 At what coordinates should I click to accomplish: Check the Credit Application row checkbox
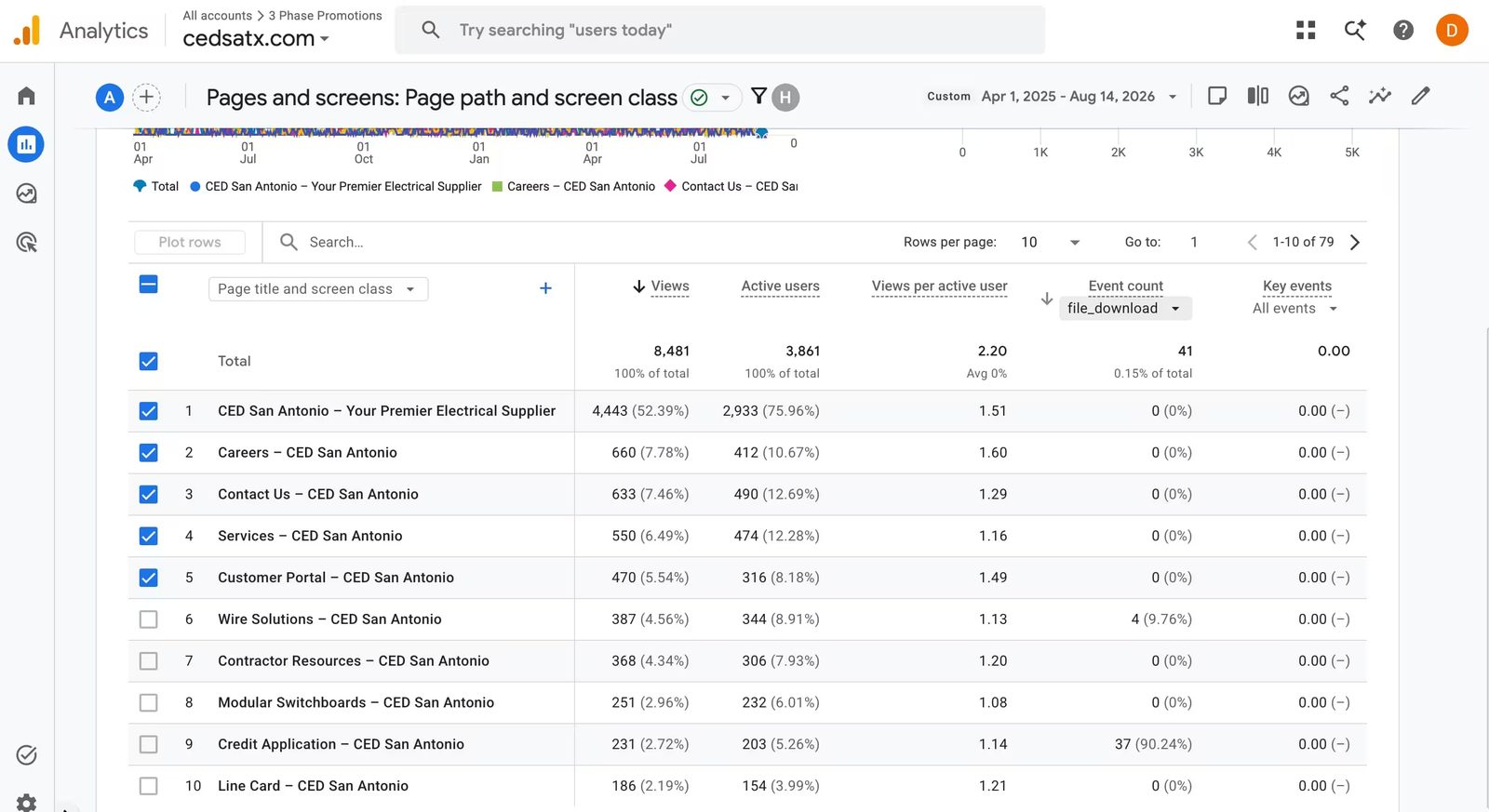tap(148, 744)
